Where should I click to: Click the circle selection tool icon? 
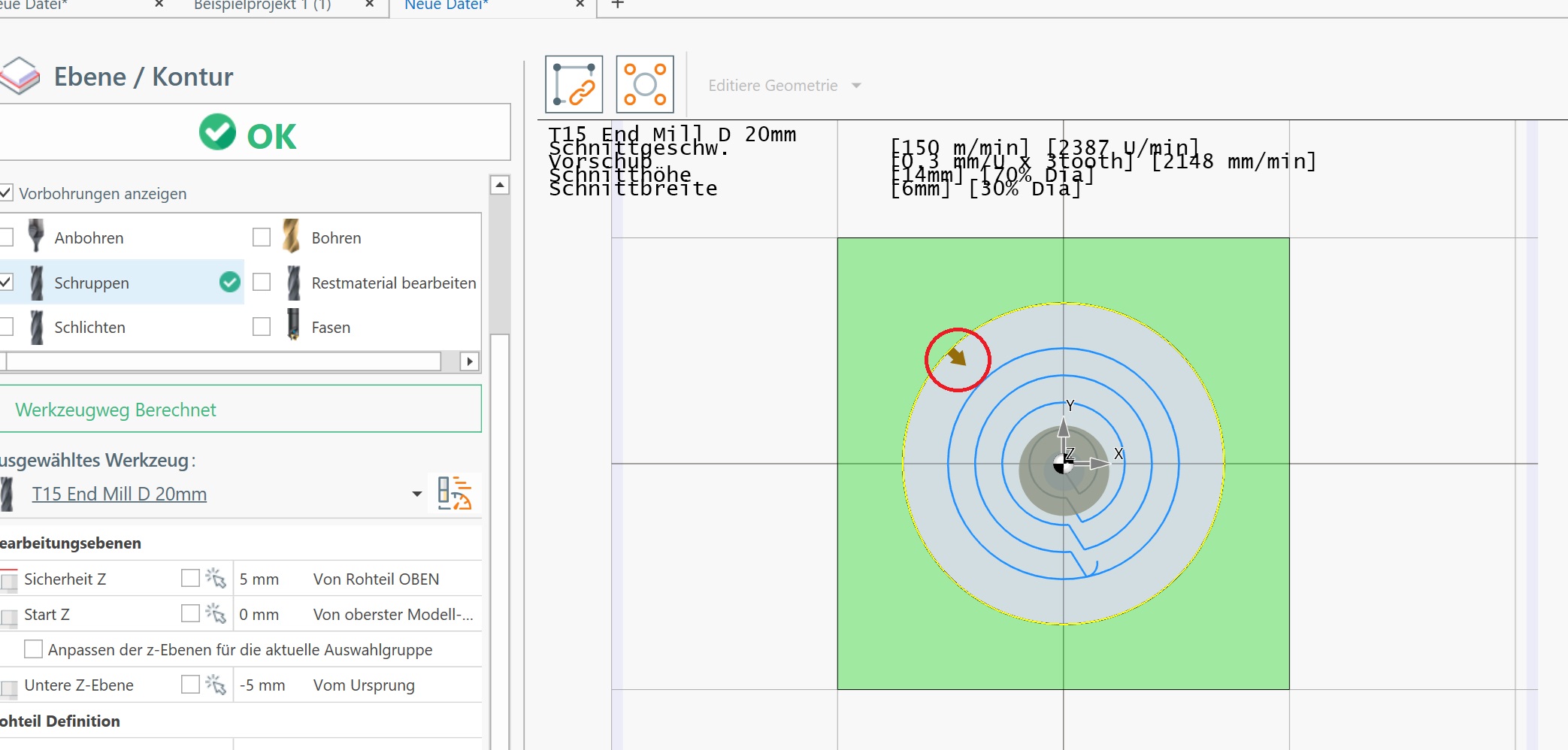[645, 84]
